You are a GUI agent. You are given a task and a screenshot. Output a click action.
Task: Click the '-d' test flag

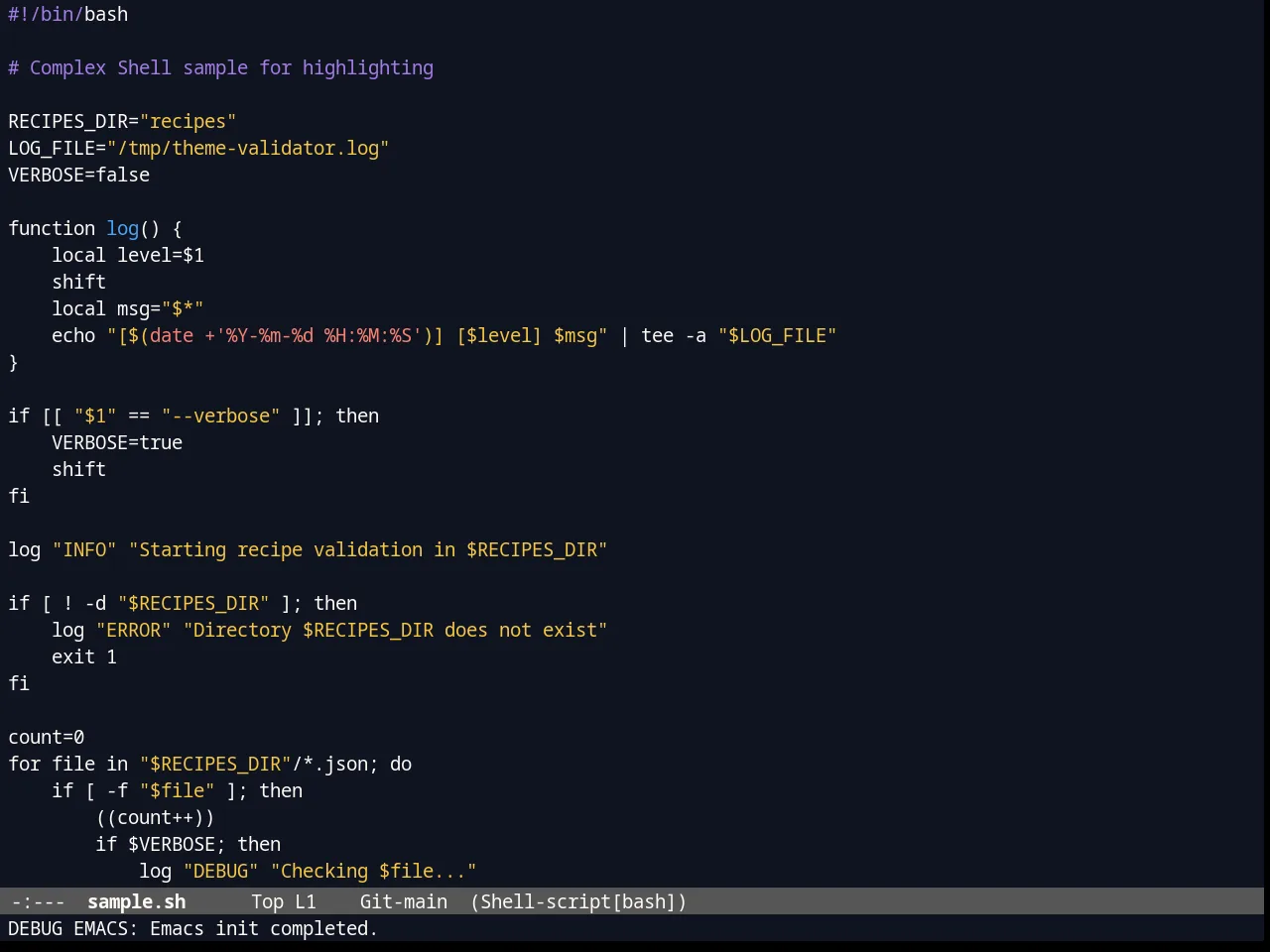(95, 603)
